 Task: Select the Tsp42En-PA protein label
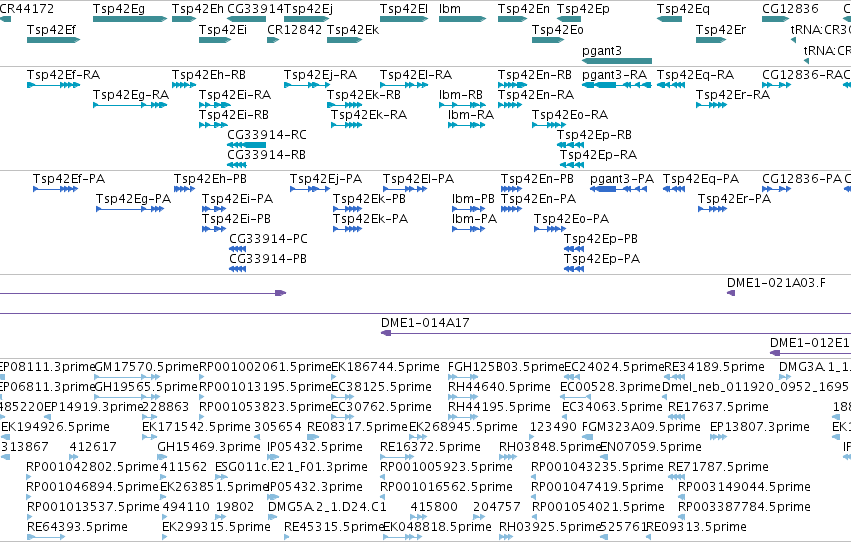[538, 199]
